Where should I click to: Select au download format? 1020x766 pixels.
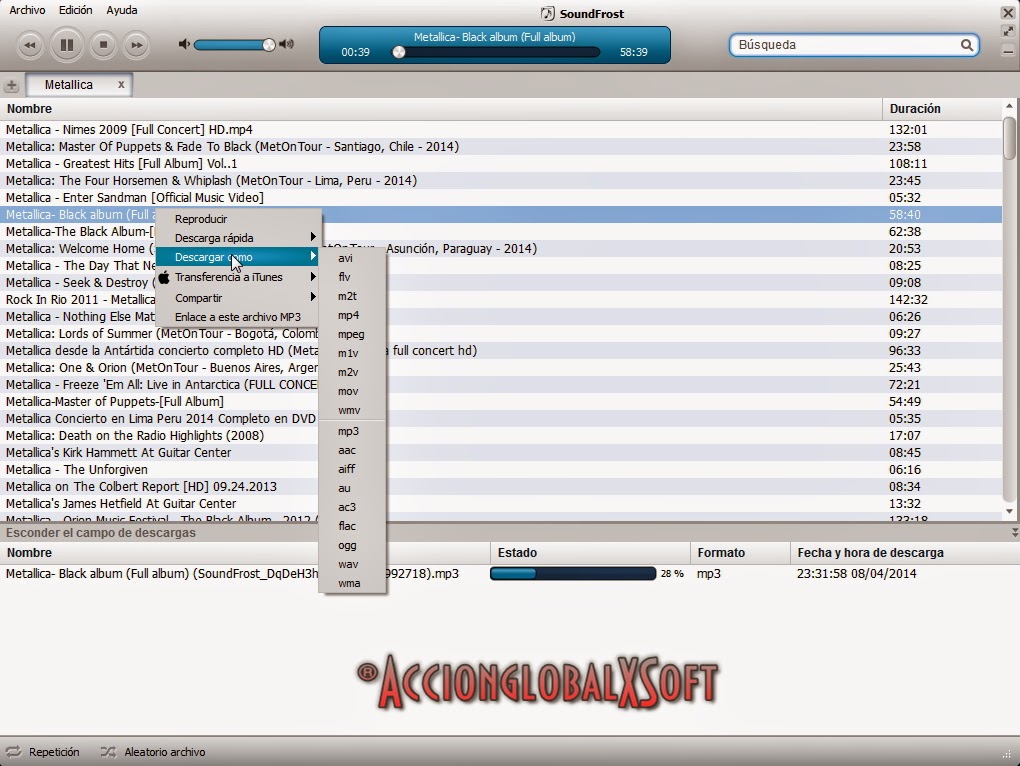353,488
